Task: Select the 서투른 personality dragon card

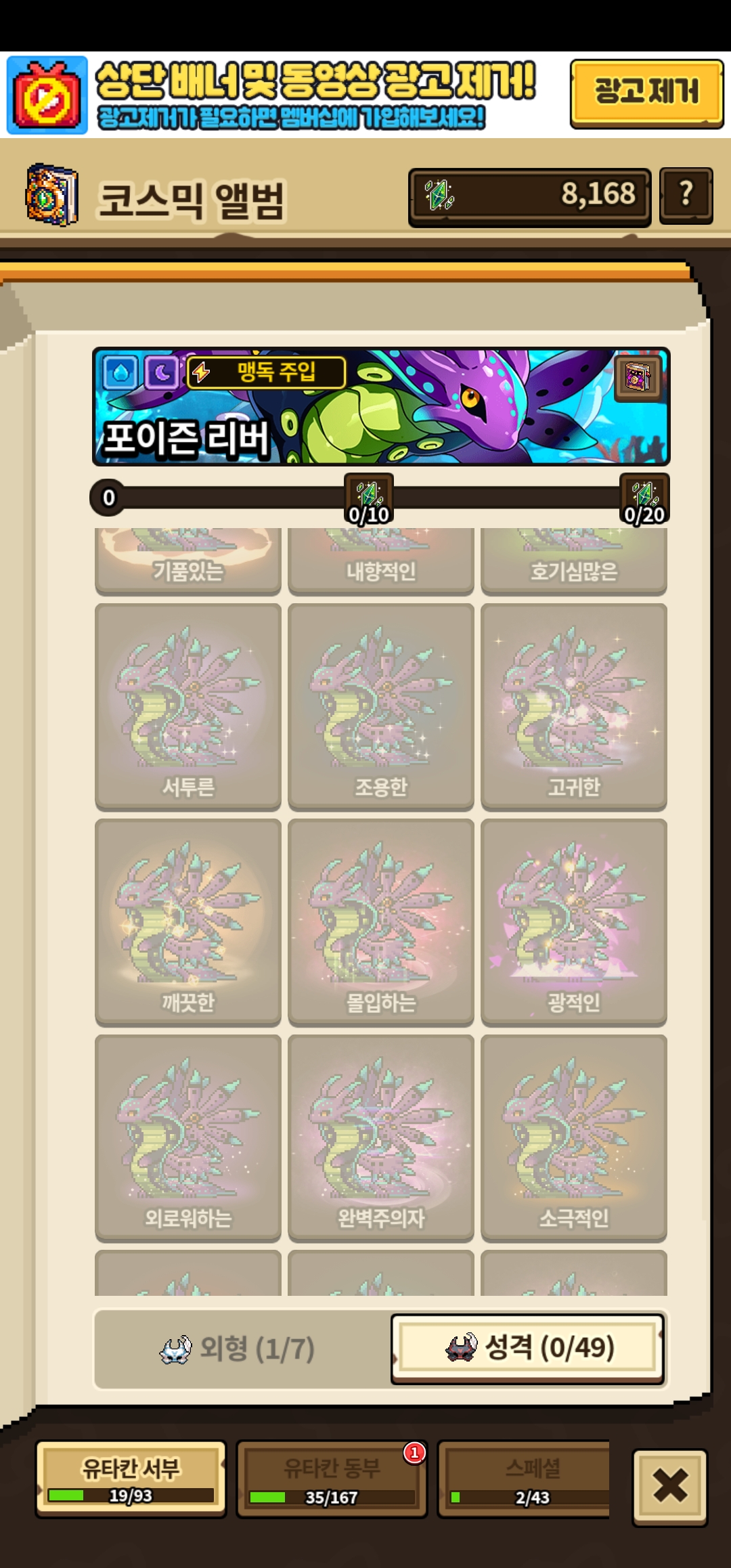Action: (188, 707)
